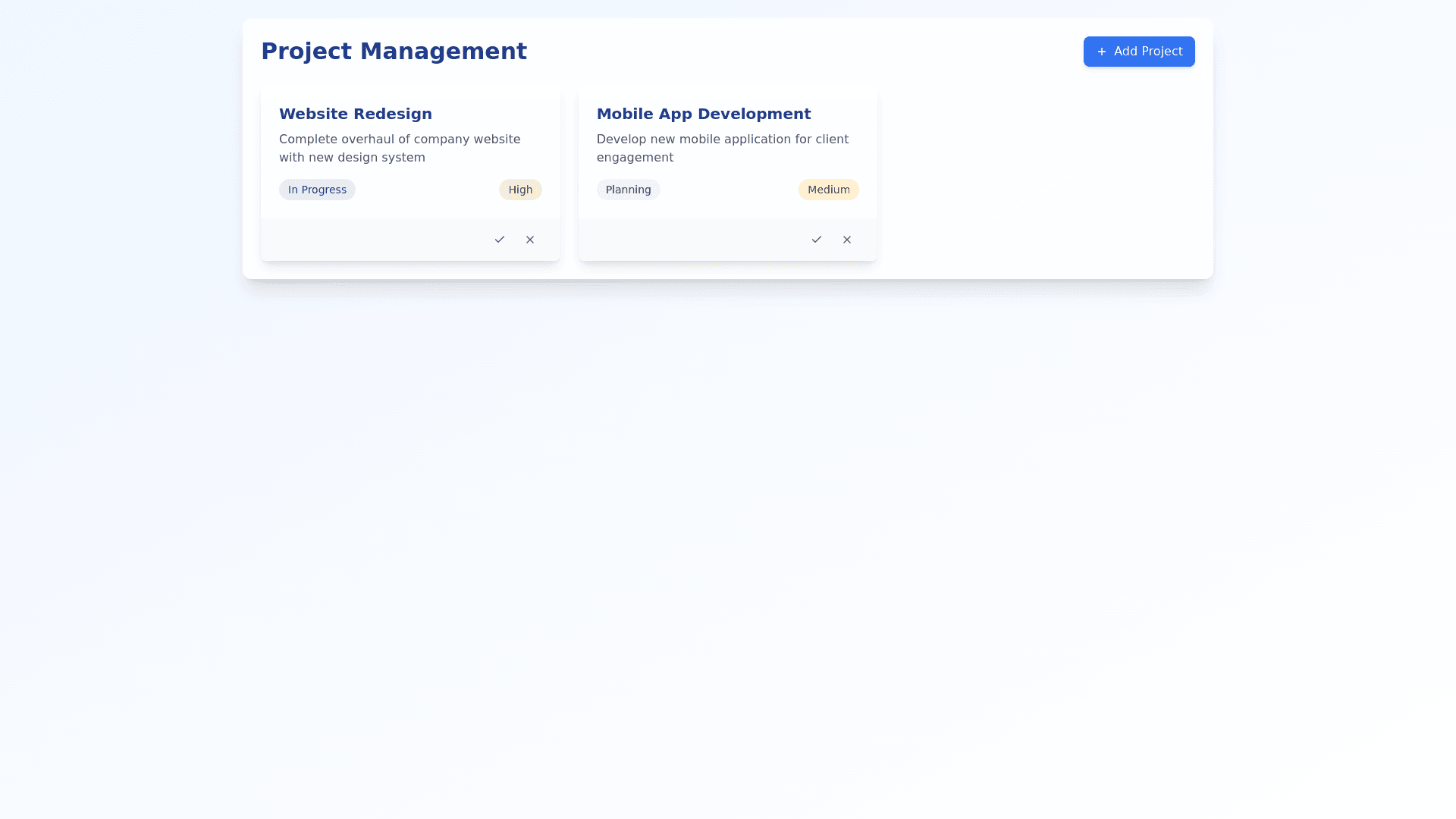Click the plus icon in Add Project
Screen dimensions: 1456x819
coord(1102,52)
